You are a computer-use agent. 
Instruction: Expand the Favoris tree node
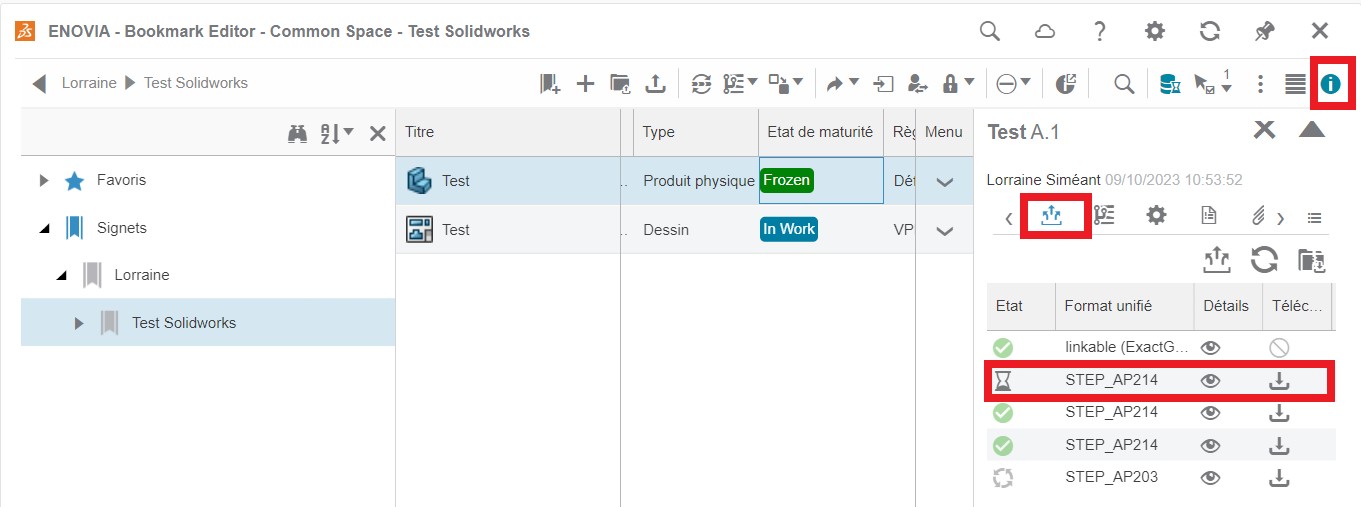pyautogui.click(x=44, y=181)
